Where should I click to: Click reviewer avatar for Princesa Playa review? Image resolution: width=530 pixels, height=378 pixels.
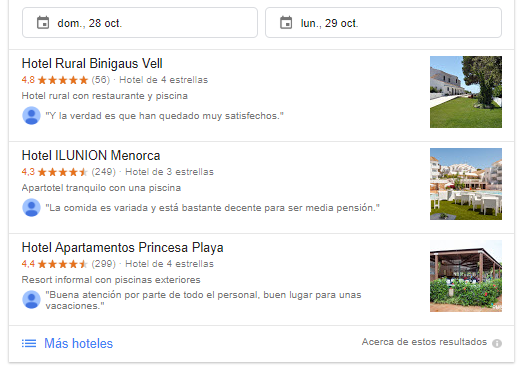click(x=31, y=300)
